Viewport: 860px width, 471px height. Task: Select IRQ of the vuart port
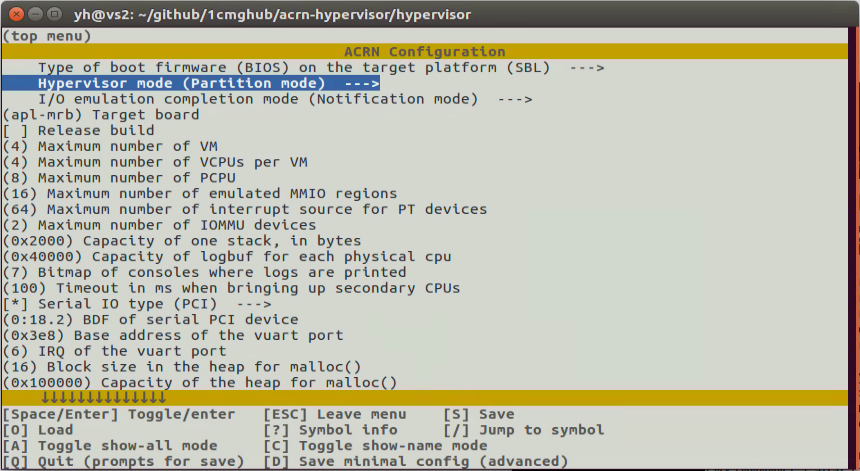click(x=114, y=351)
